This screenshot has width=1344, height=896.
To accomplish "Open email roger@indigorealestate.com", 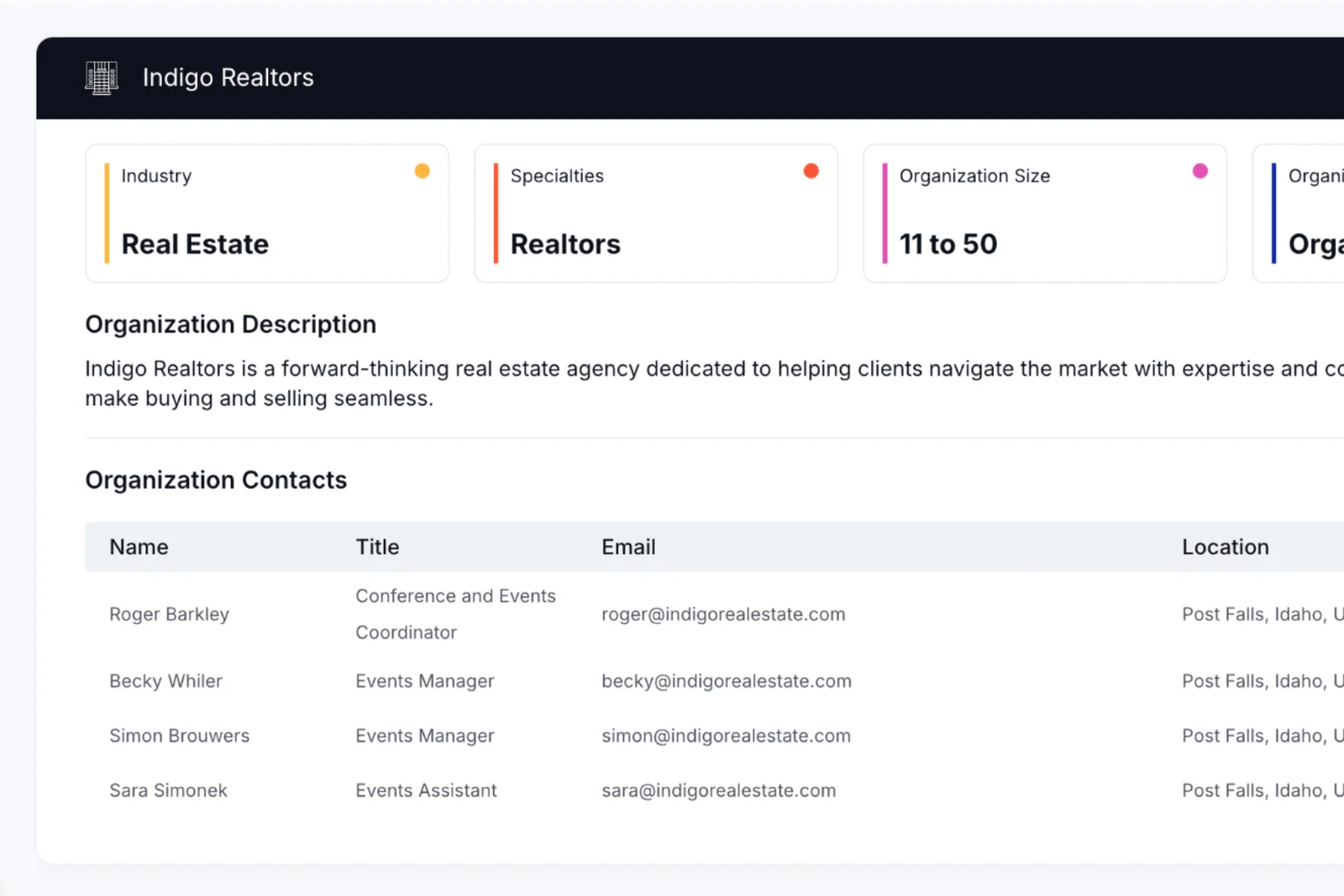I will pos(722,614).
